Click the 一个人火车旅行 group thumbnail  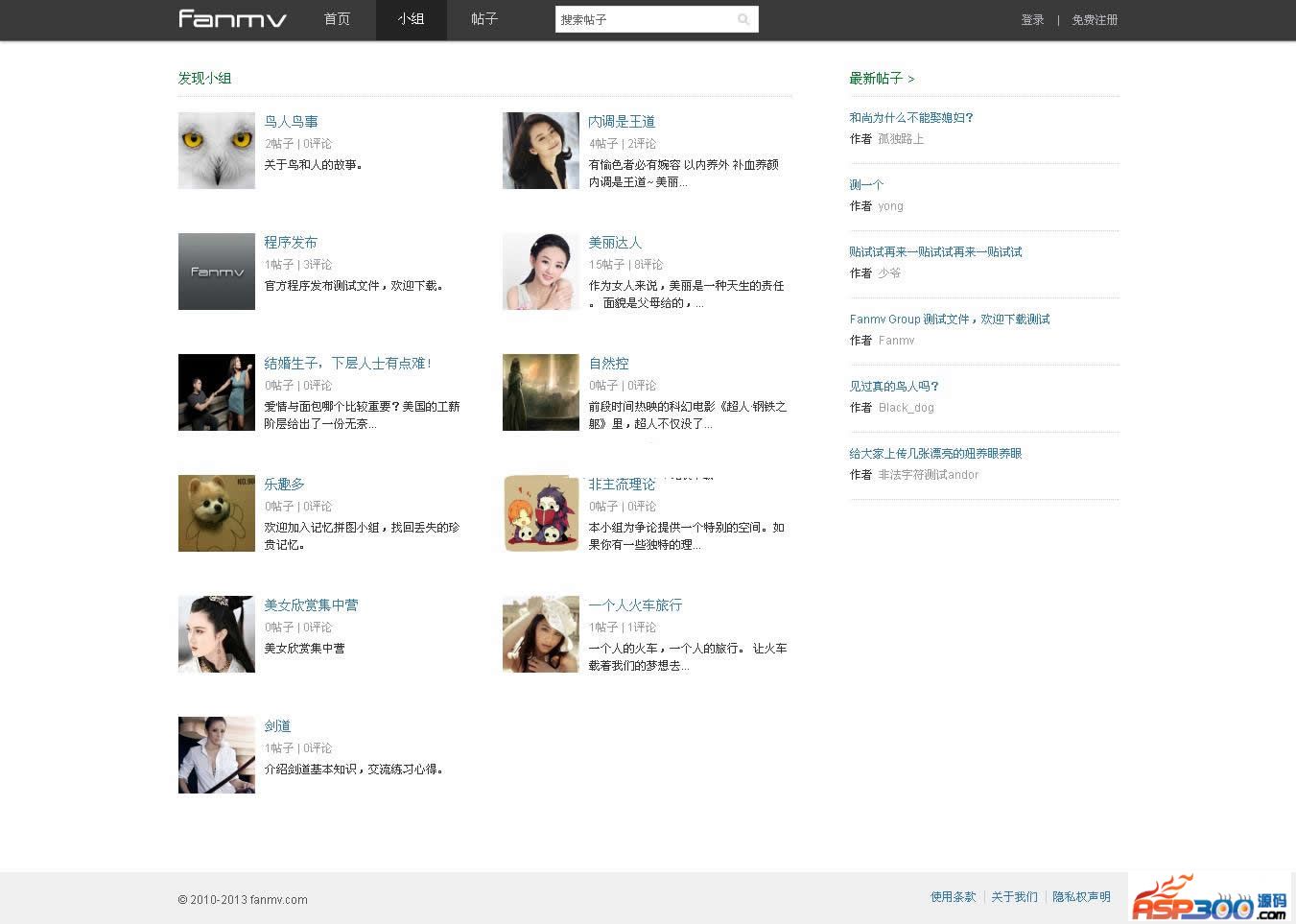[x=541, y=634]
